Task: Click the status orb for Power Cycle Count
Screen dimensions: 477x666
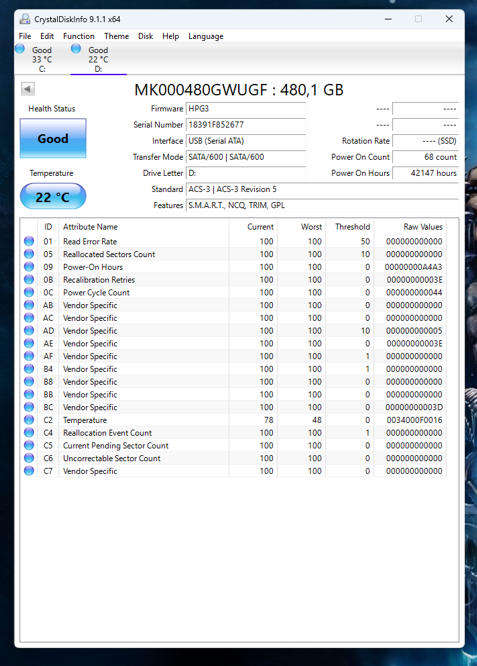Action: 29,292
